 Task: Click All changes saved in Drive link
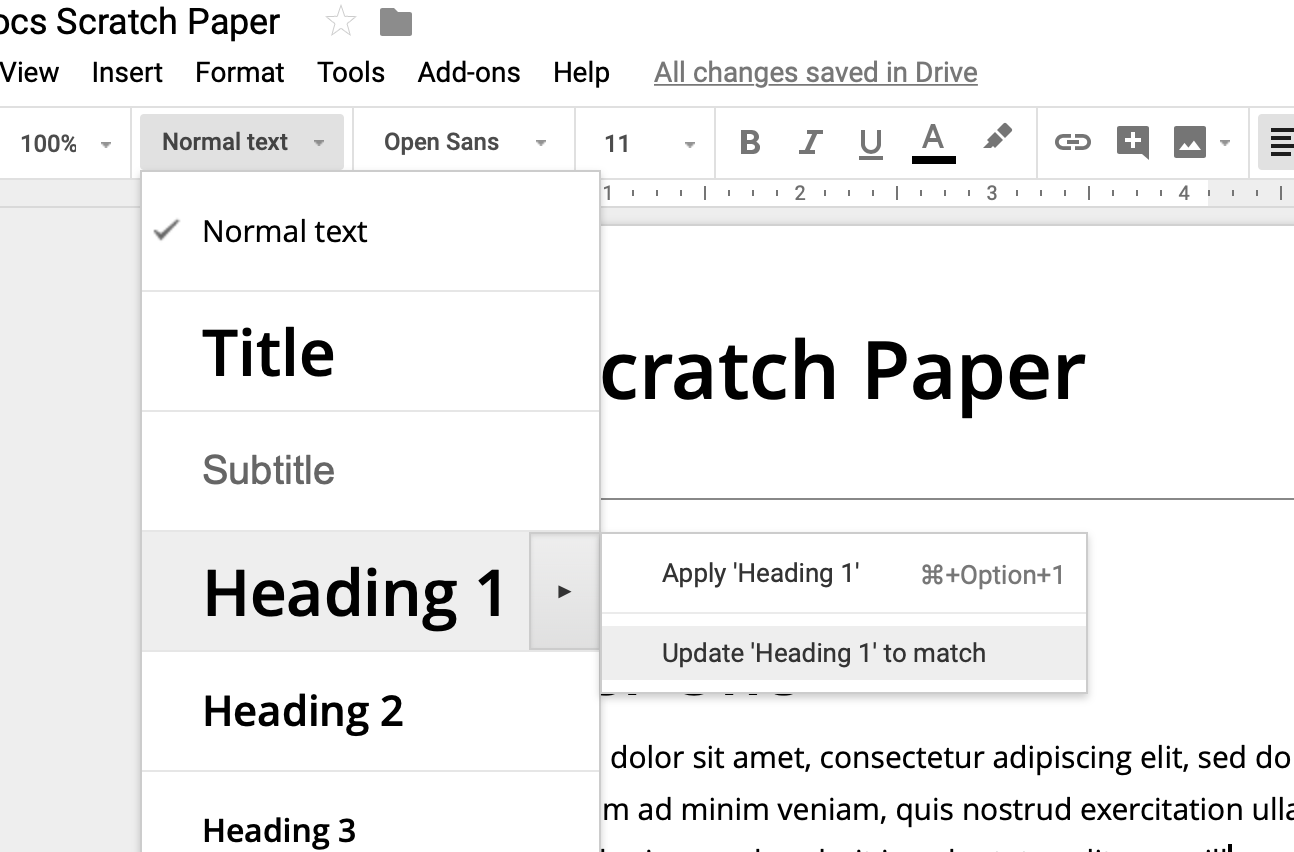[x=815, y=73]
